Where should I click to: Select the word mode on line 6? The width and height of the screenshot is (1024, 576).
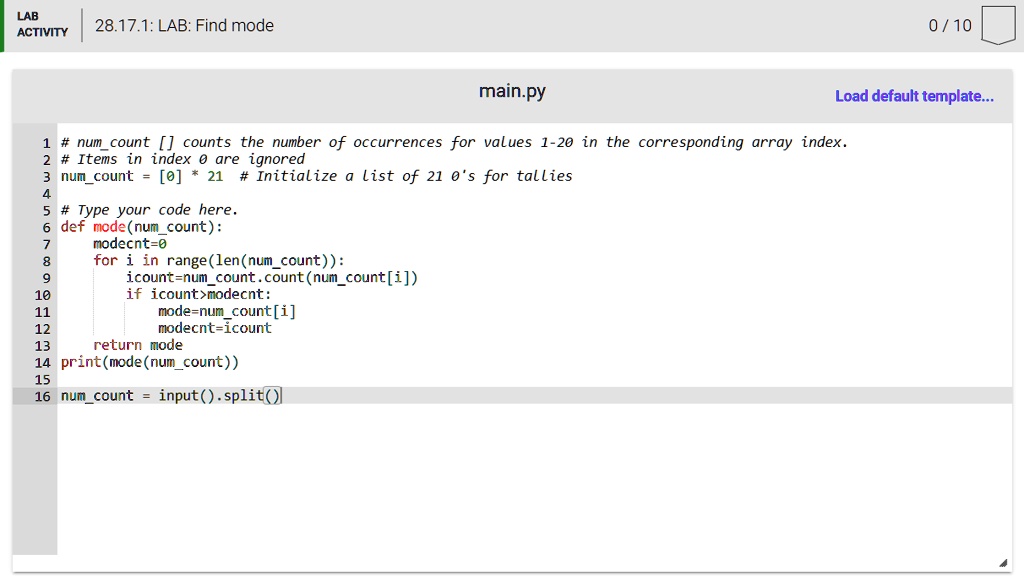click(108, 226)
